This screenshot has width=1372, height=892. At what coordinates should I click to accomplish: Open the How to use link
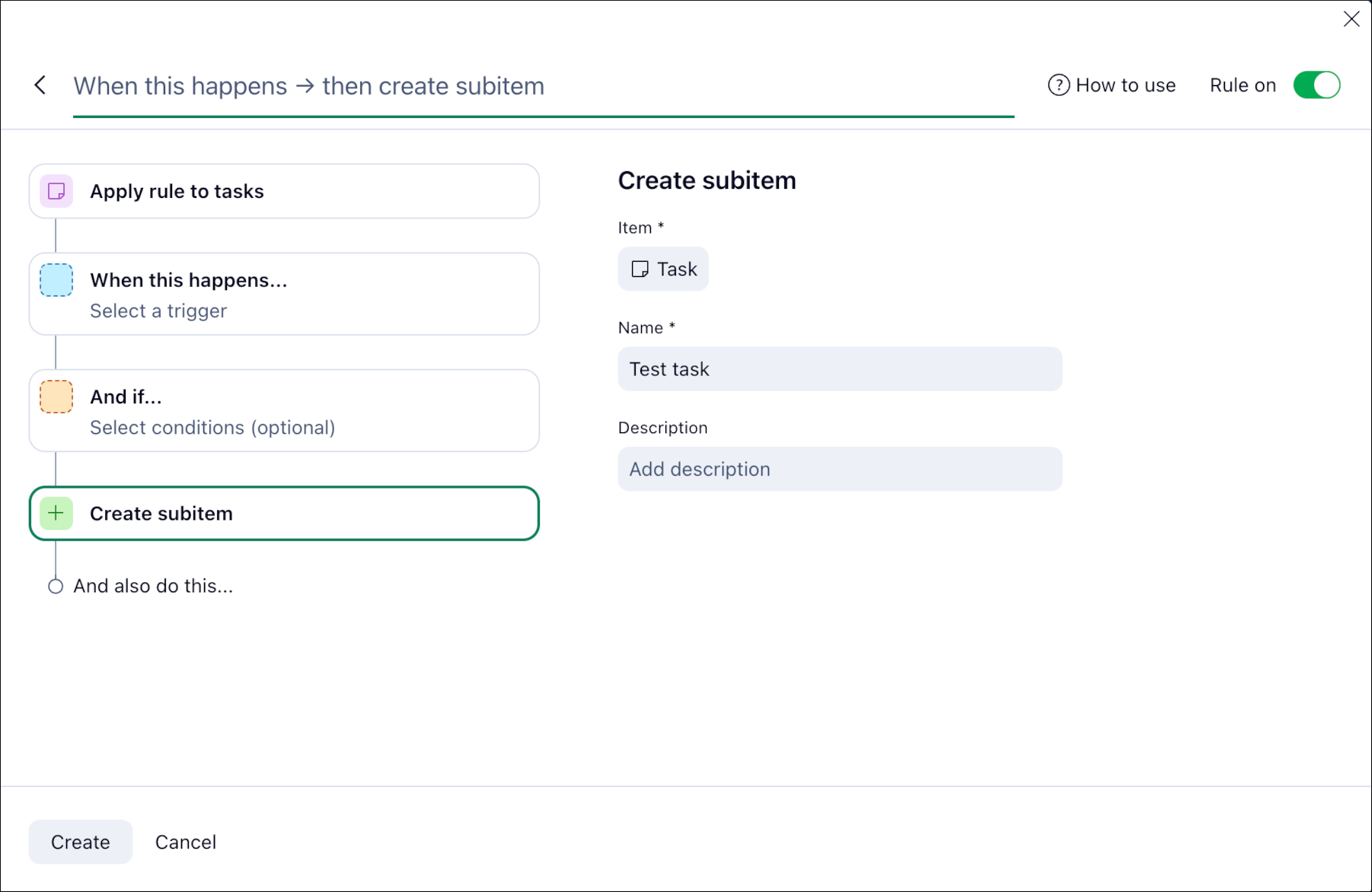coord(1125,85)
